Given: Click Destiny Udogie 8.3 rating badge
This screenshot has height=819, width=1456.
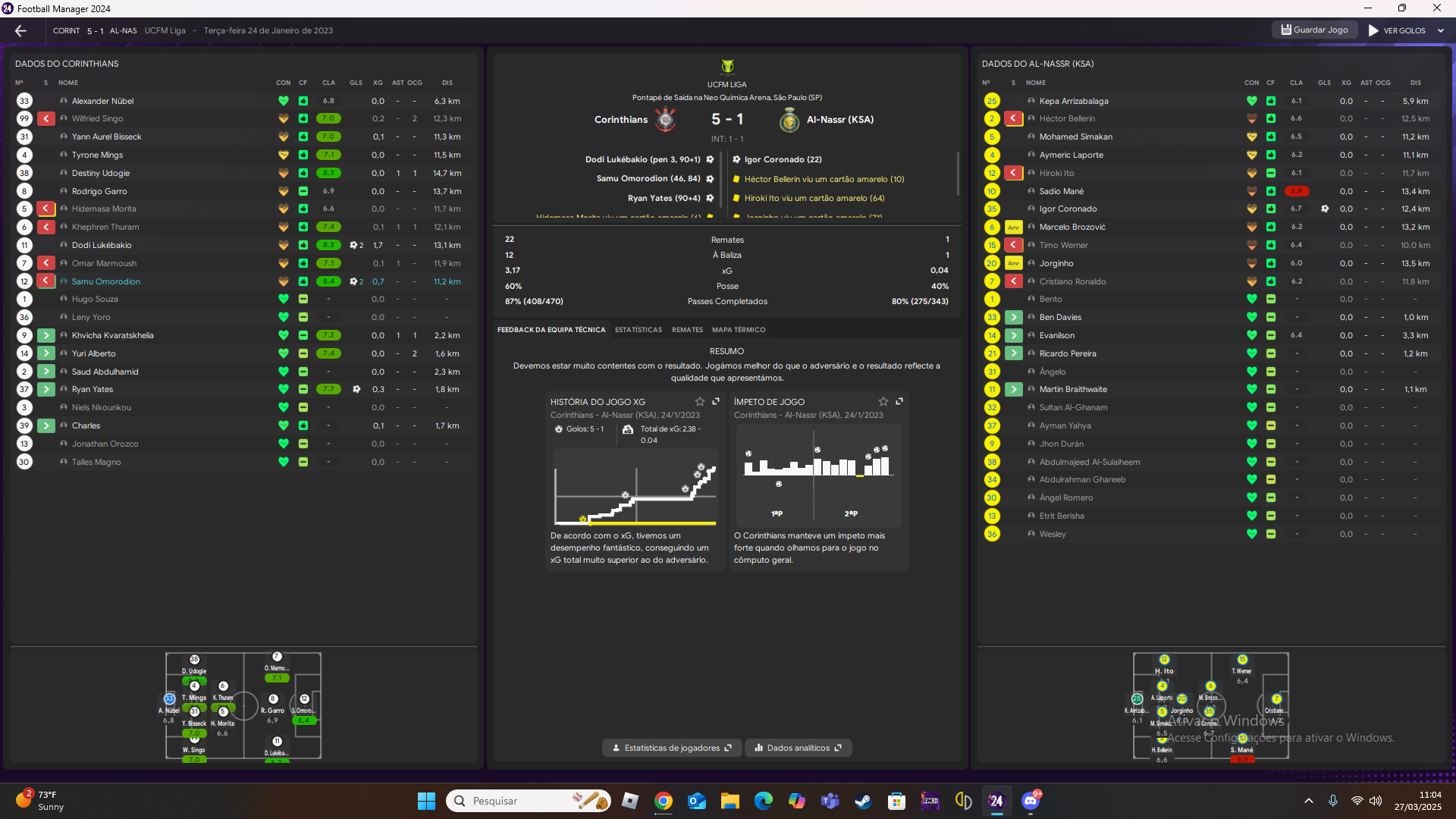Looking at the screenshot, I should point(328,173).
